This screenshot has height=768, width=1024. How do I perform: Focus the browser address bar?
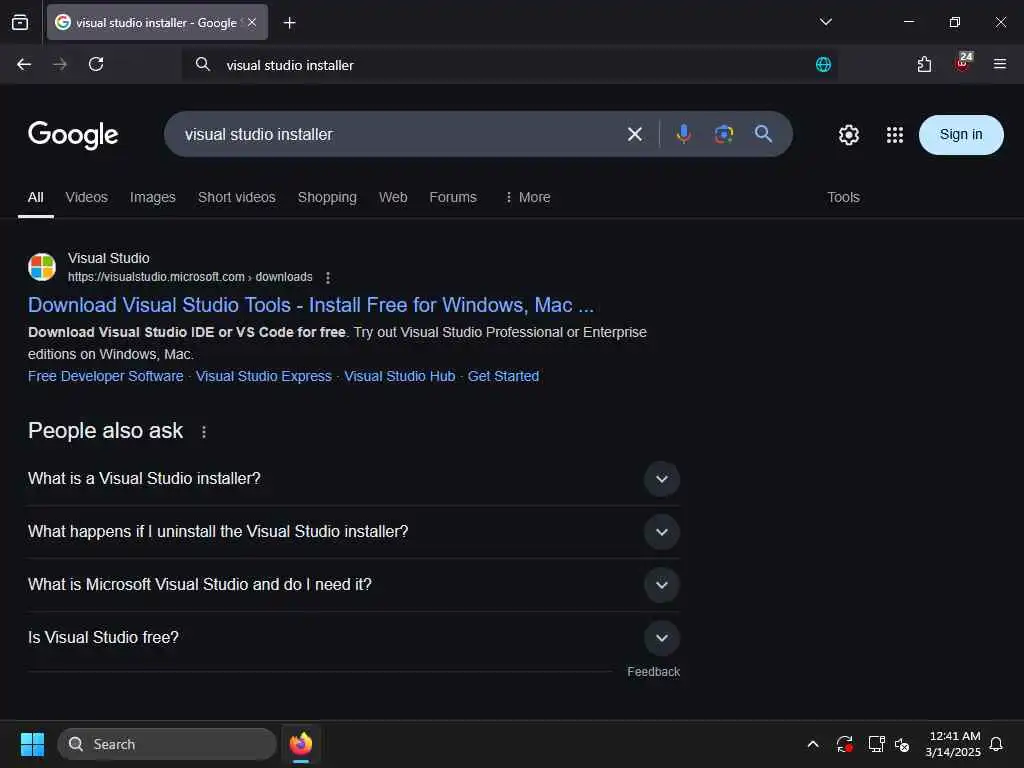(509, 65)
